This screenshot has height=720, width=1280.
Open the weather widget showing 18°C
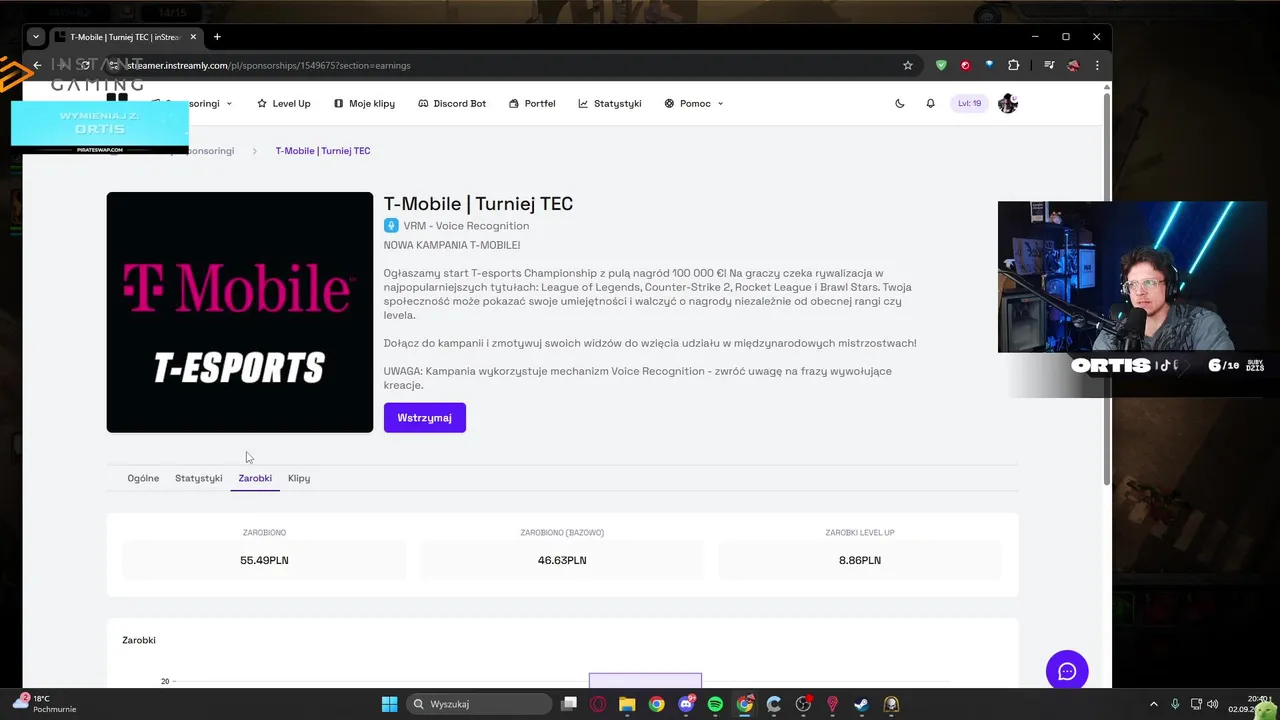pos(45,703)
